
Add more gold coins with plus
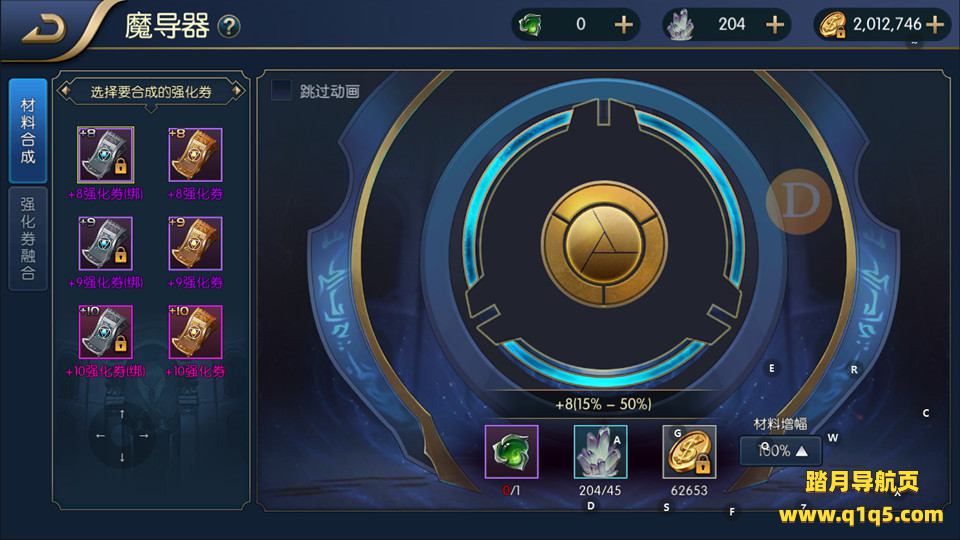935,24
